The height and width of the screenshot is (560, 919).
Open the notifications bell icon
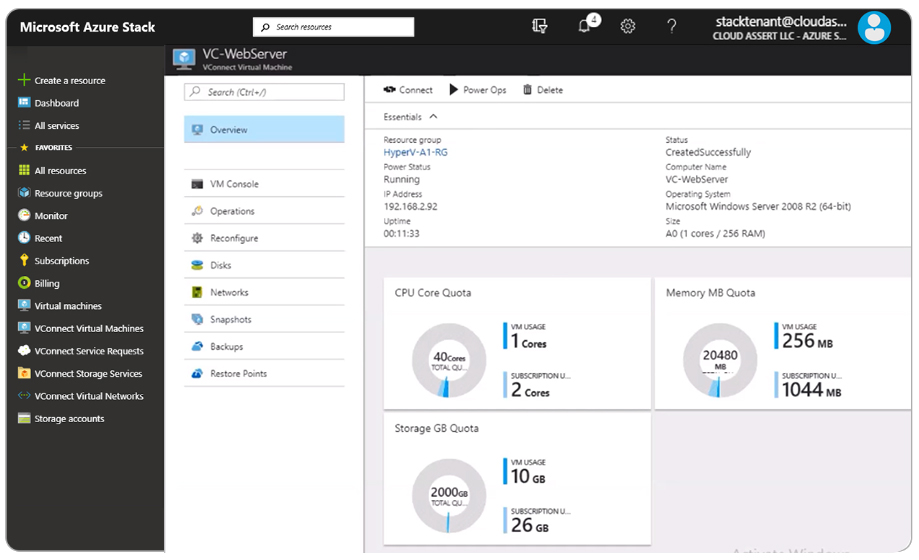pos(585,27)
